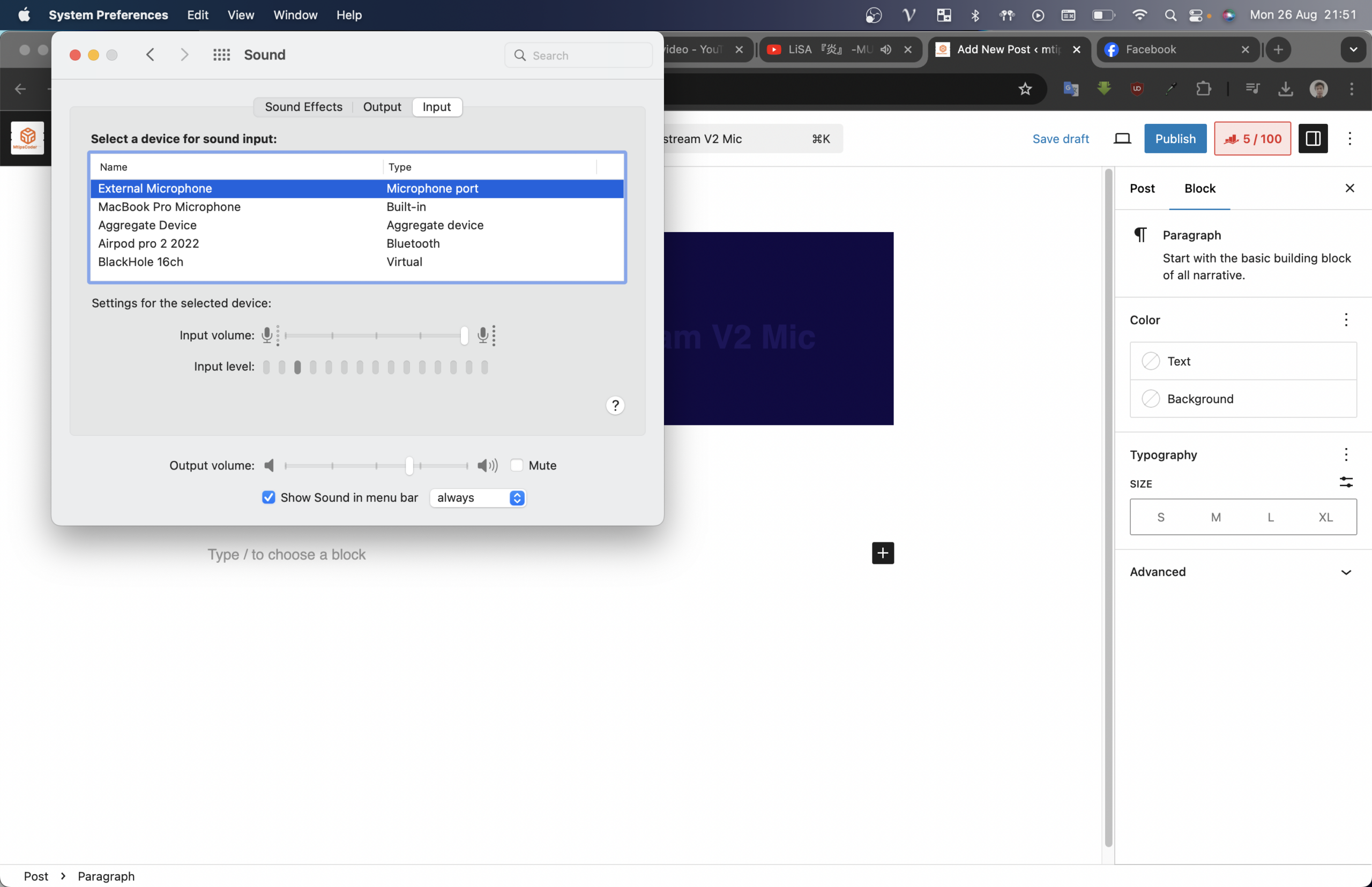Click the Bluetooth device type icon for AirPods

[x=413, y=243]
